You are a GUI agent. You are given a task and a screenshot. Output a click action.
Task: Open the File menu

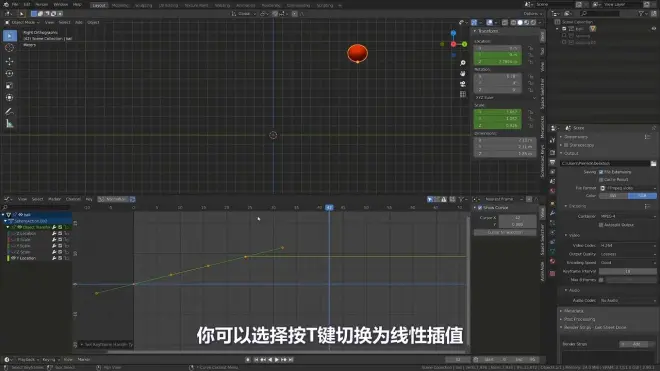pyautogui.click(x=15, y=5)
